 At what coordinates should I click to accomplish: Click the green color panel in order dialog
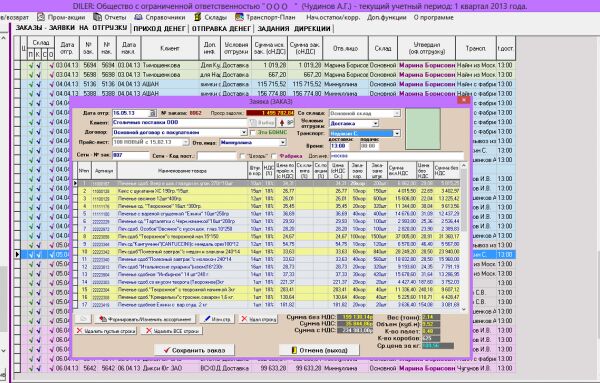422,129
